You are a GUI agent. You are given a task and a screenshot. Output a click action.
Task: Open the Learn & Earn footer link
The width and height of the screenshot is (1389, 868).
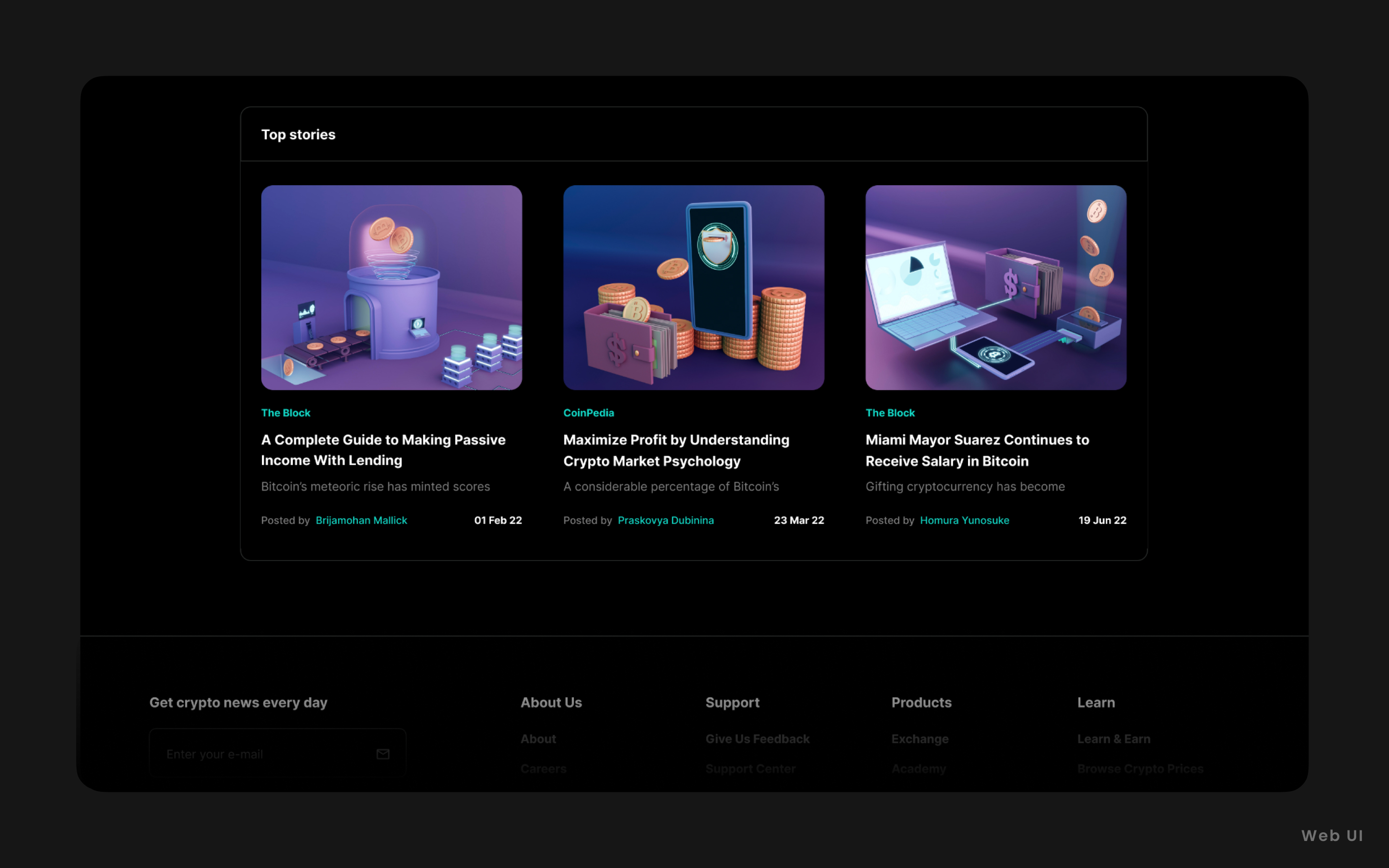[1113, 739]
